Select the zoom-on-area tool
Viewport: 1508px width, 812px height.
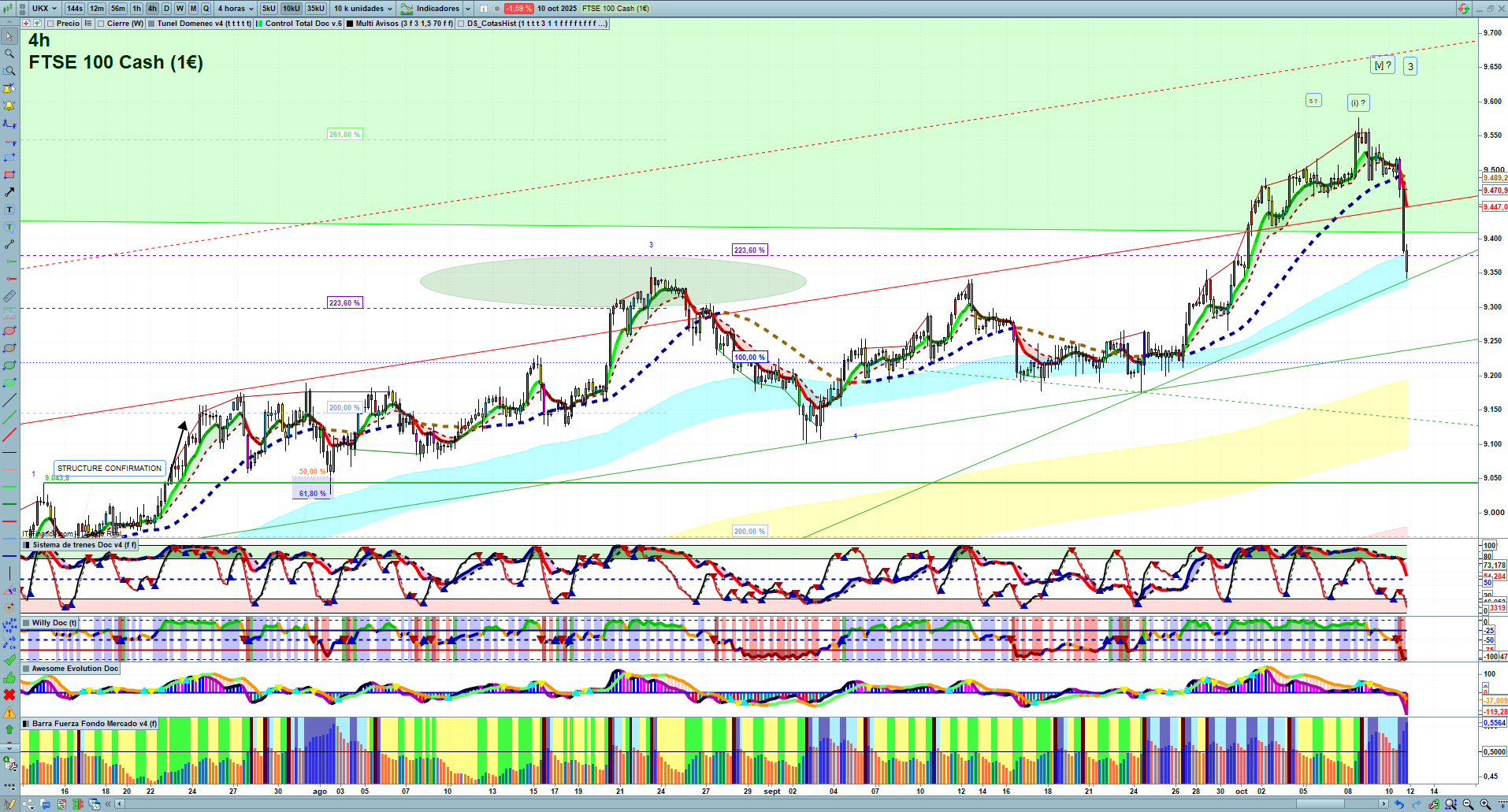[9, 72]
